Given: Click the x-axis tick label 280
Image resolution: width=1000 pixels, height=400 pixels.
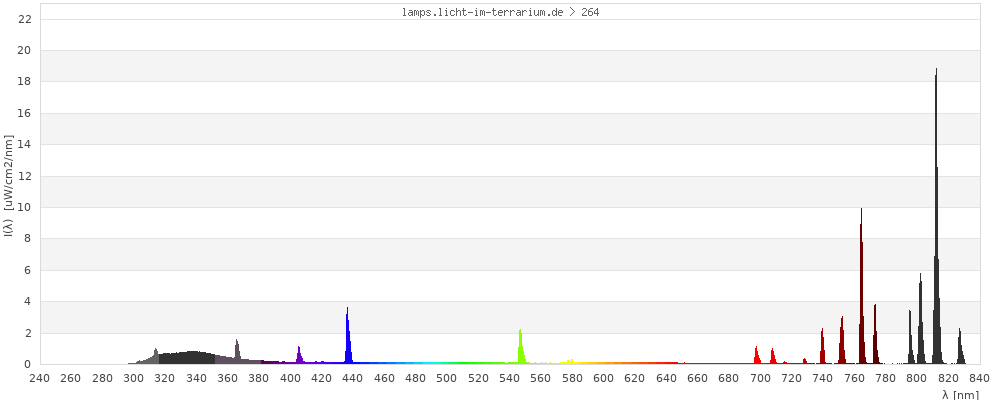Looking at the screenshot, I should [x=102, y=378].
